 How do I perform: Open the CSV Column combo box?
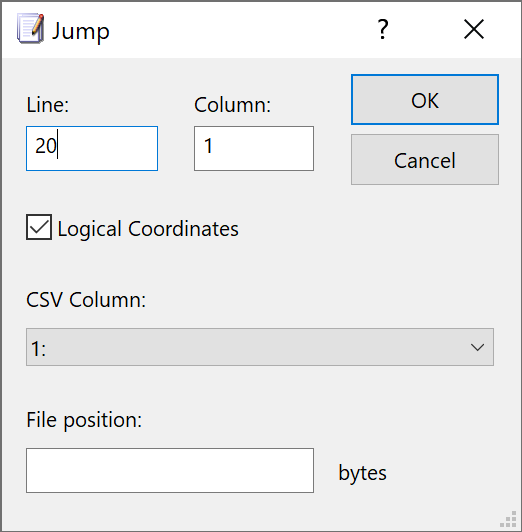[260, 347]
